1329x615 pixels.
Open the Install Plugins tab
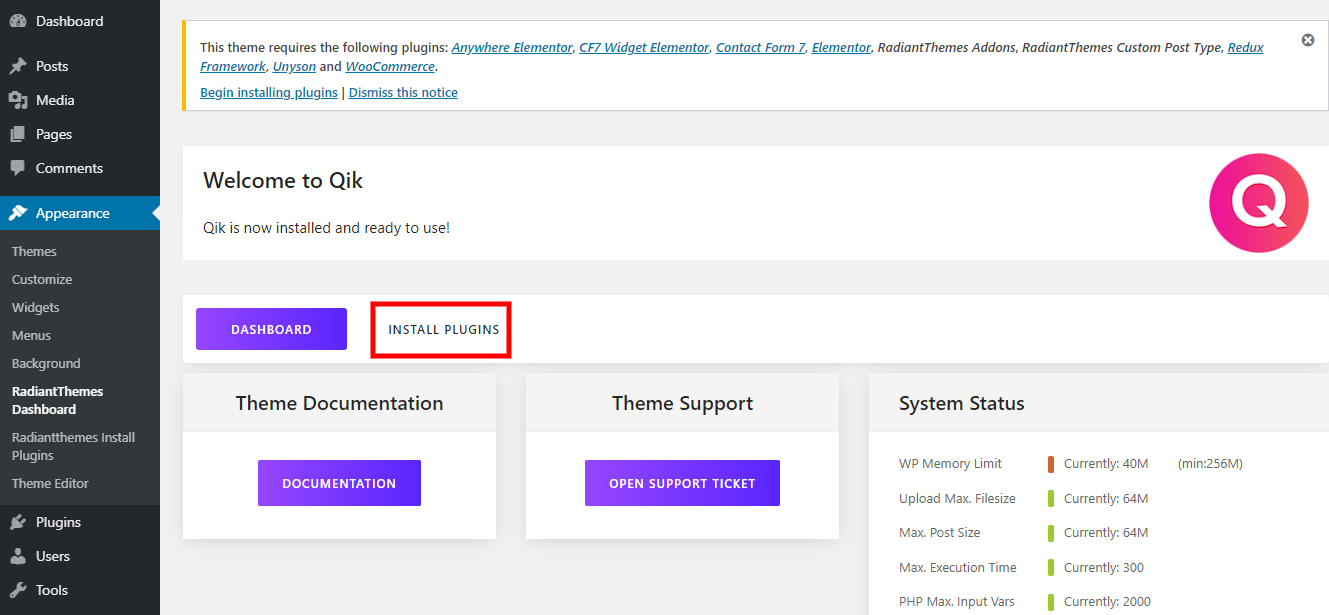(443, 329)
